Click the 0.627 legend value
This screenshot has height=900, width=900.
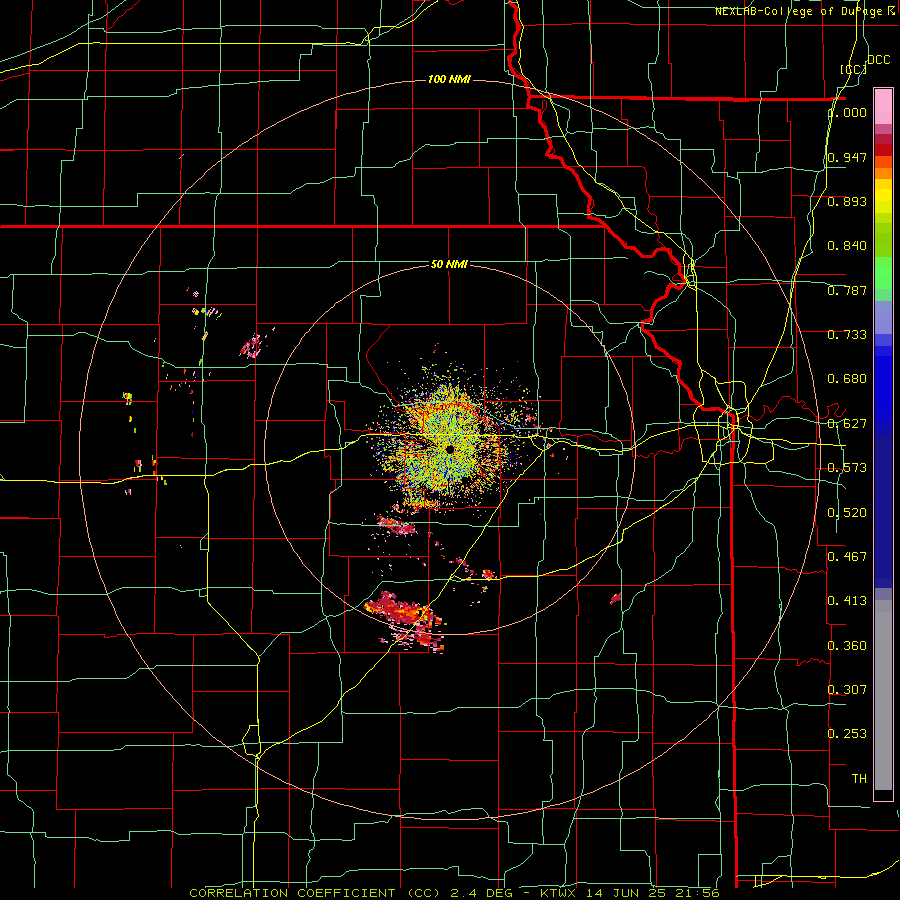click(847, 424)
